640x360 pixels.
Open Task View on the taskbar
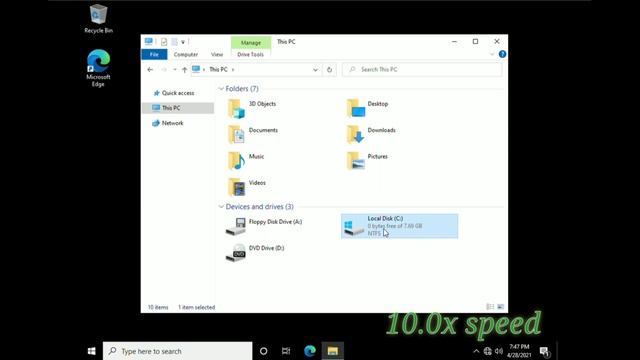tap(286, 351)
